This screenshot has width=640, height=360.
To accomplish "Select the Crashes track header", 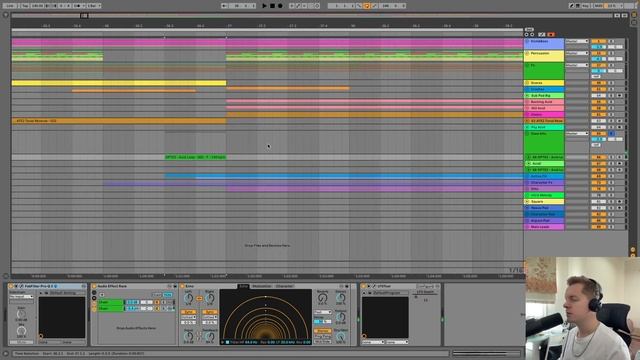I will coord(544,89).
